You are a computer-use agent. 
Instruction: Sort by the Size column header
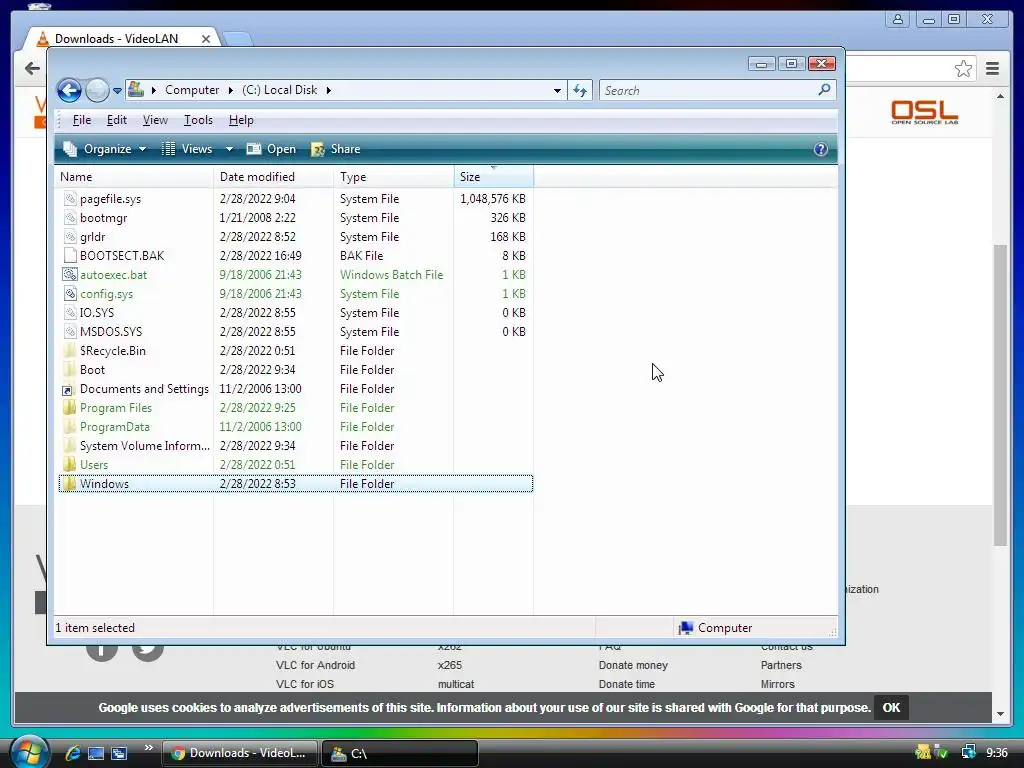click(x=494, y=177)
